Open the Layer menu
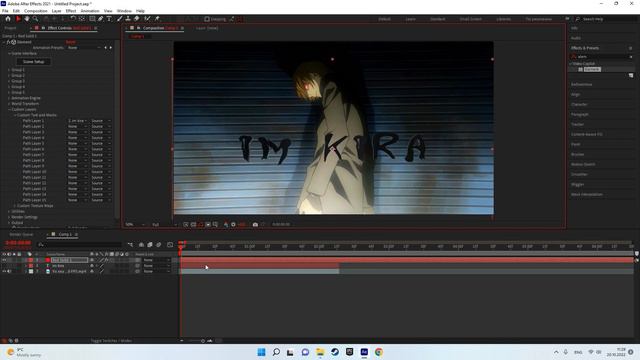The image size is (640, 360). (x=56, y=11)
